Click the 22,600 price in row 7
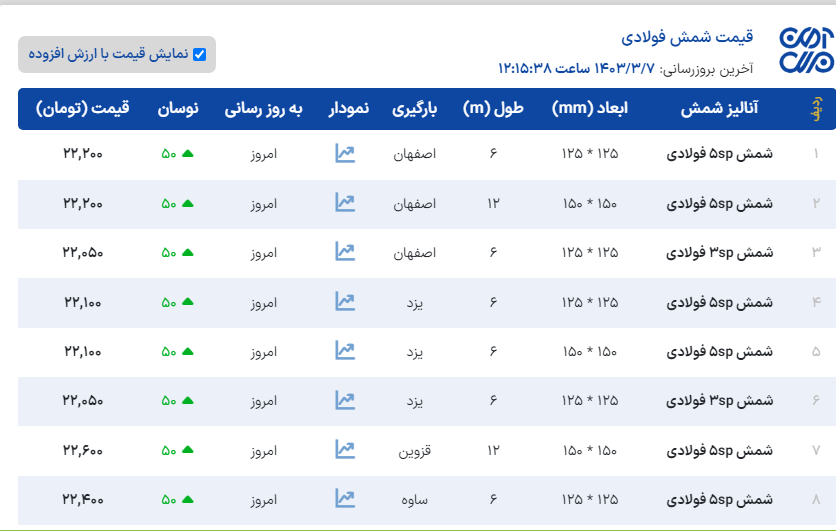The image size is (836, 531). [83, 449]
